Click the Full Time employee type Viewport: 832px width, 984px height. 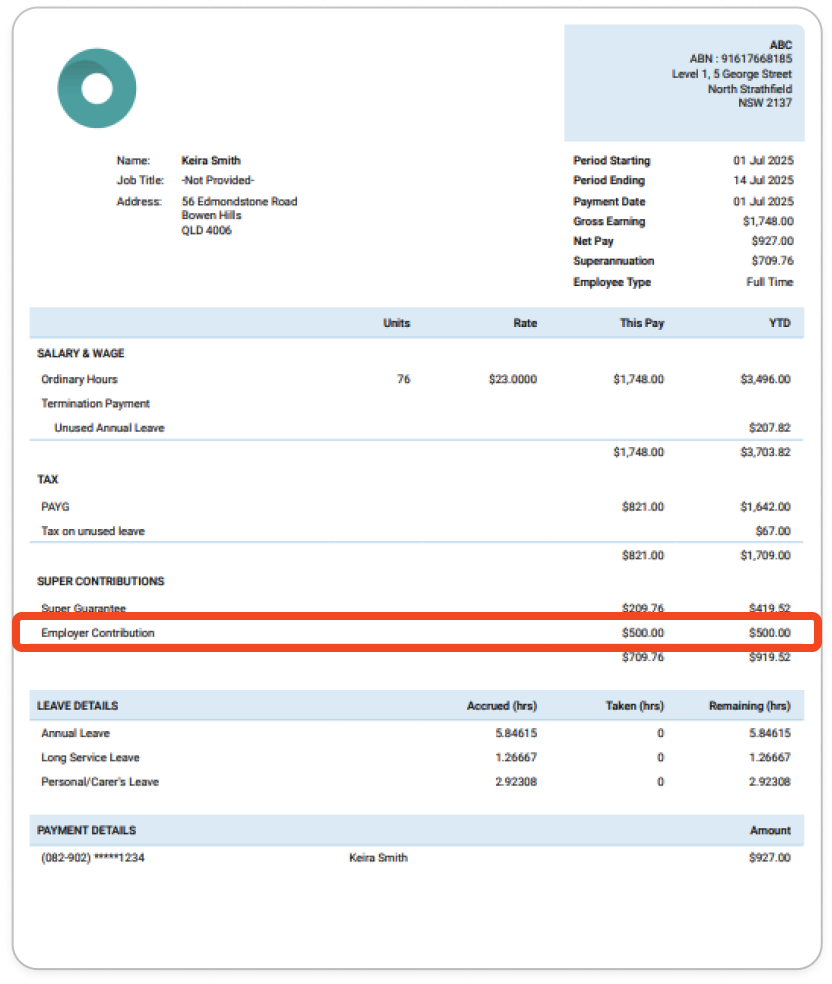tap(767, 282)
